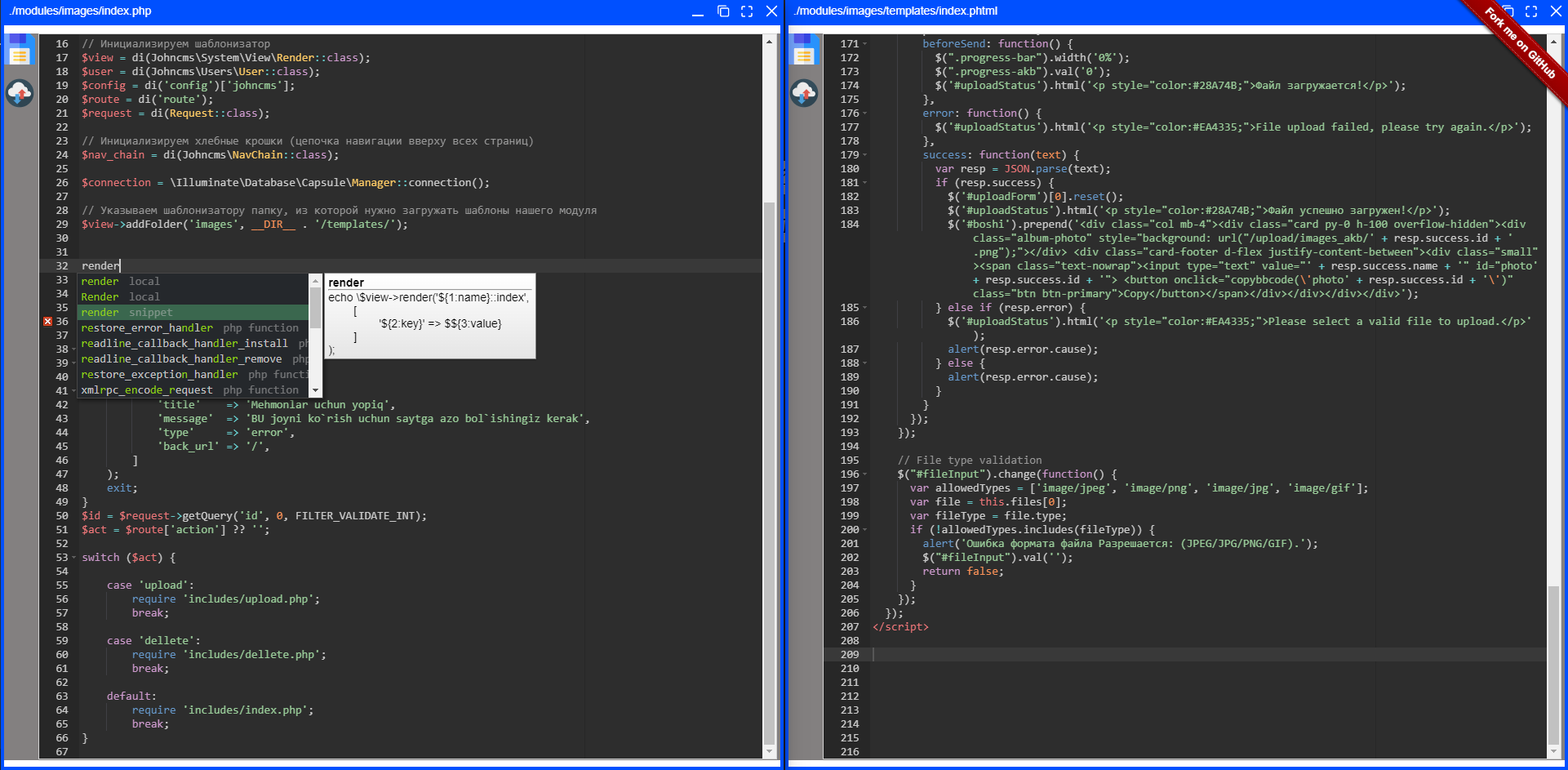Restore the index.php window size

(723, 11)
